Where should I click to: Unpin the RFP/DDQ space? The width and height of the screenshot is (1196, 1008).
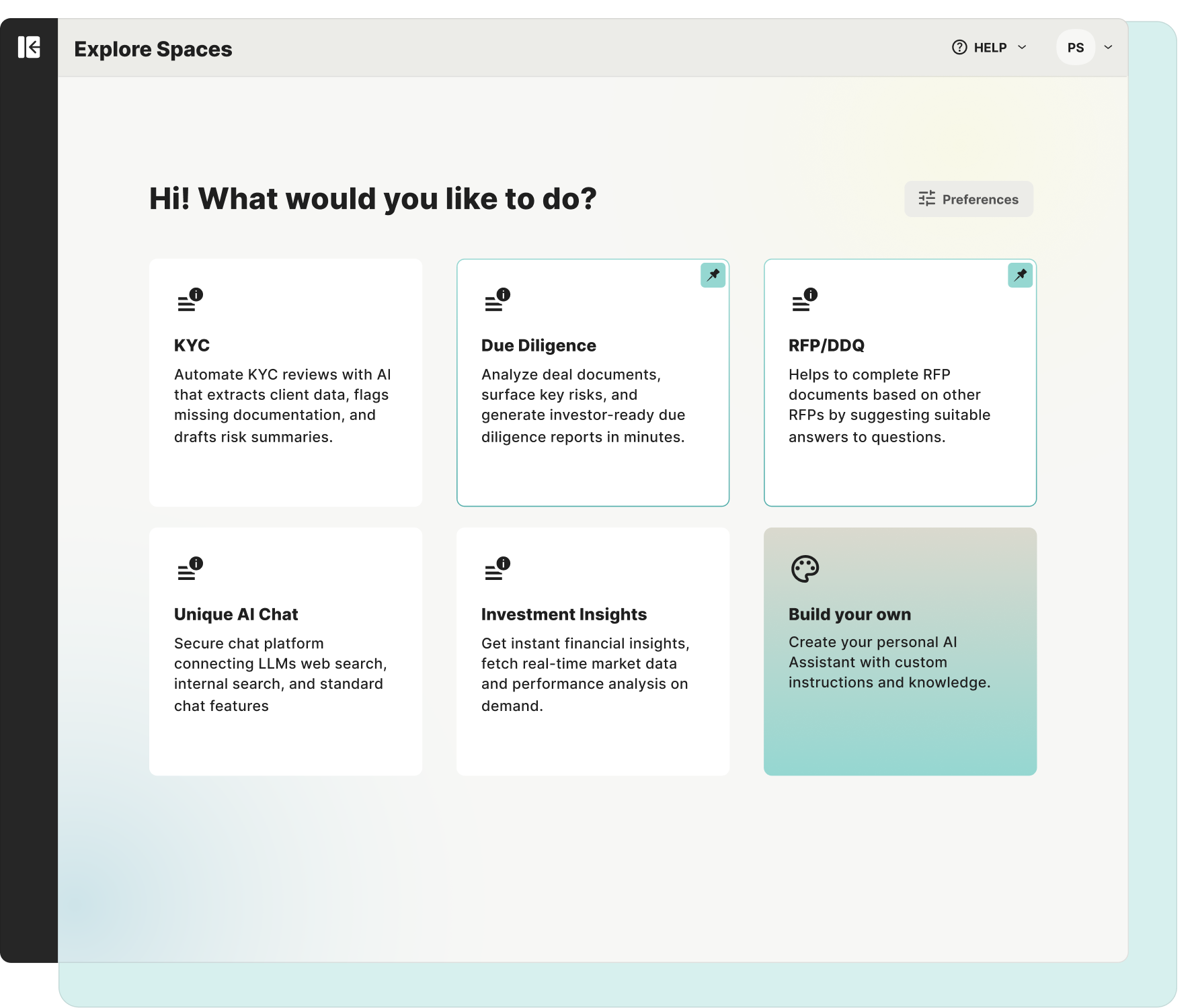[x=1020, y=275]
